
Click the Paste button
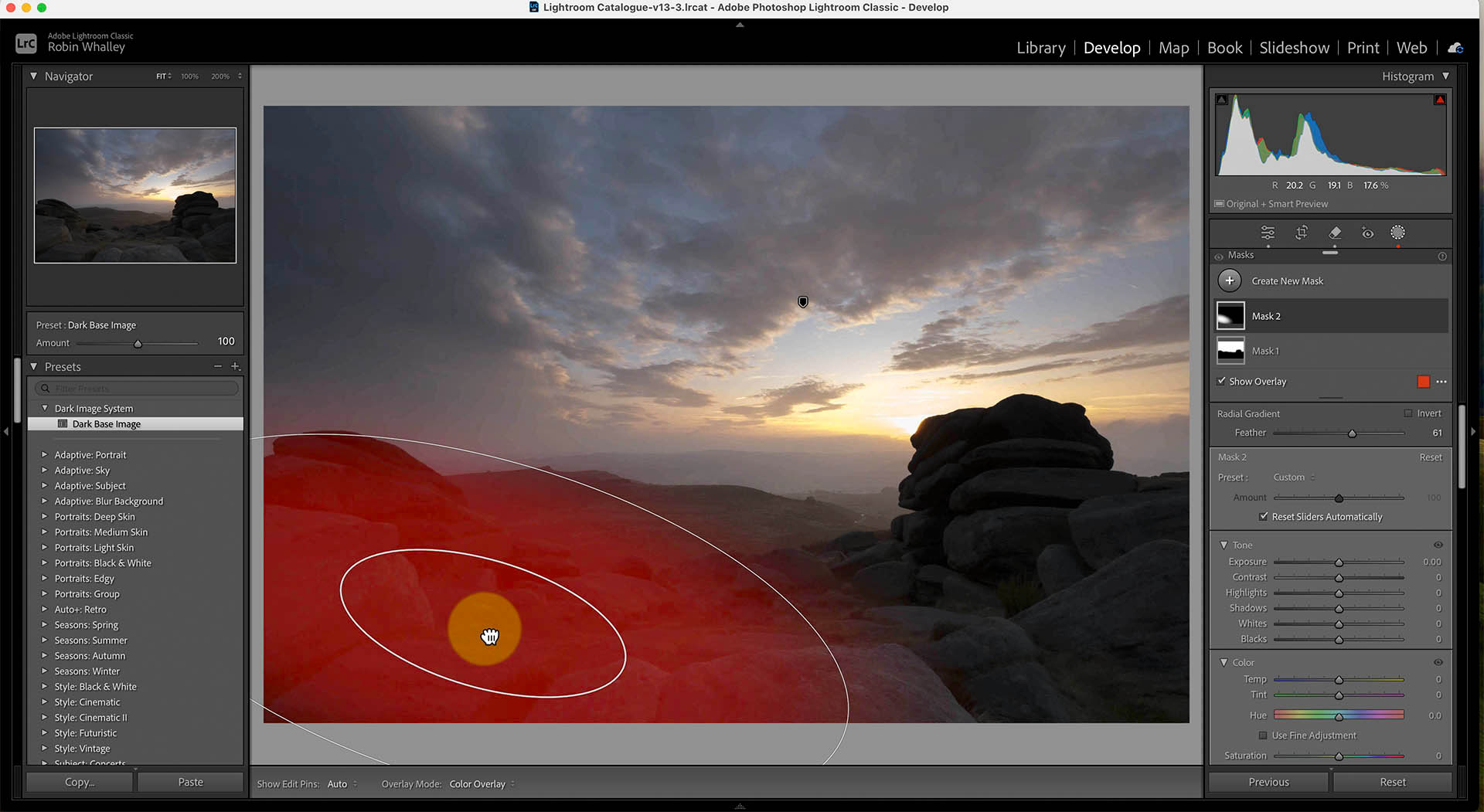[x=190, y=782]
